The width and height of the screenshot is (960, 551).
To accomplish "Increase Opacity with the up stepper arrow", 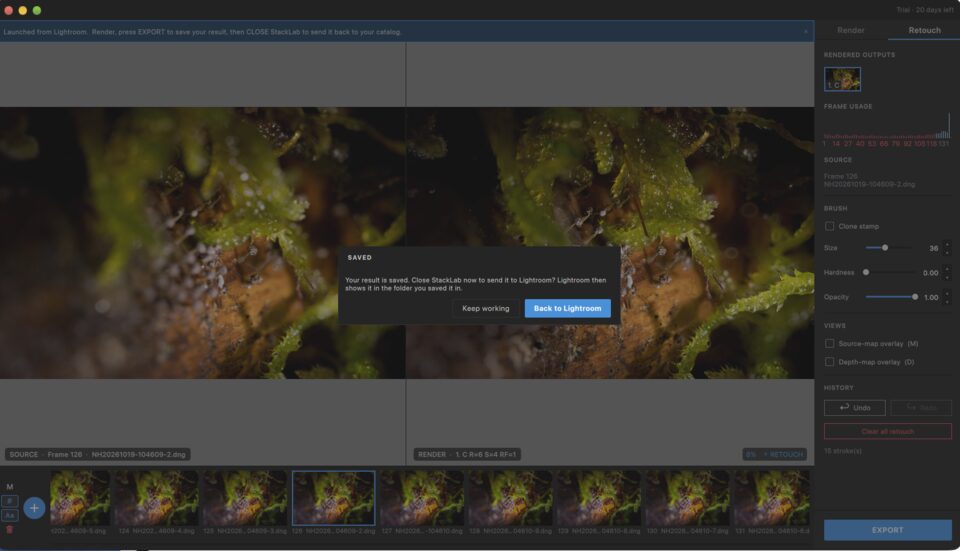I will pos(947,293).
